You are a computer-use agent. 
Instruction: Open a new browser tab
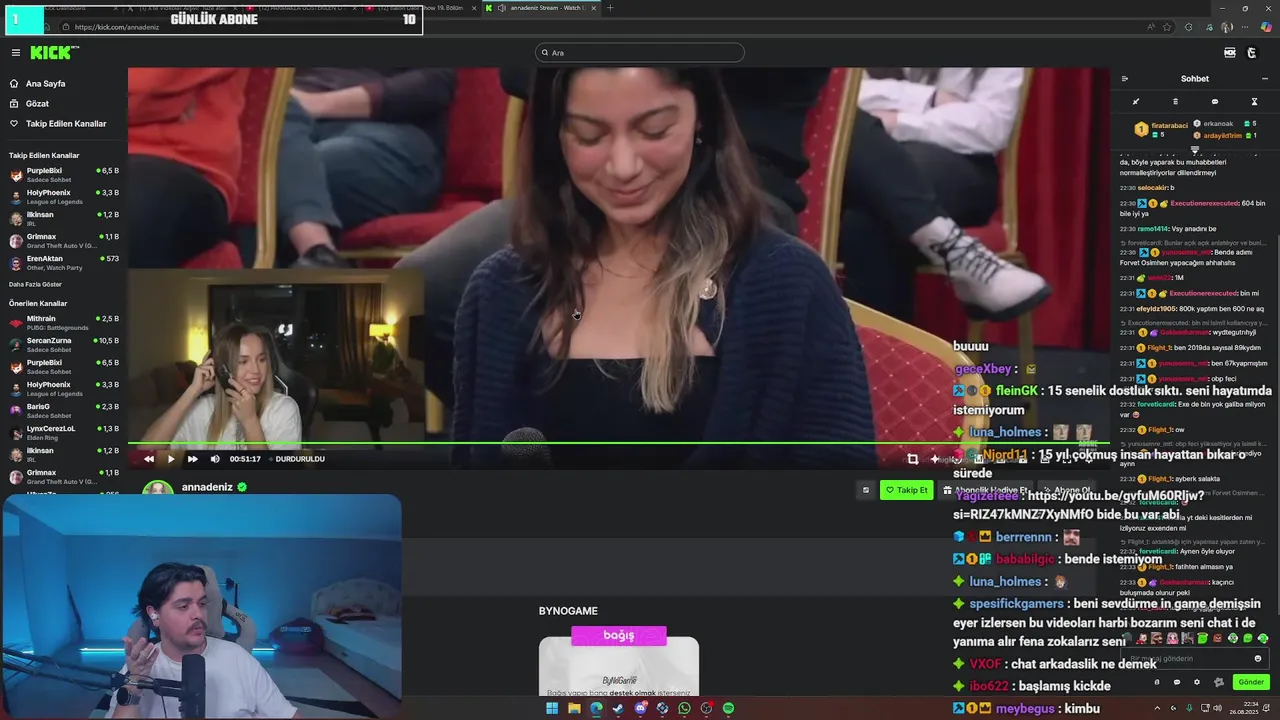(610, 8)
